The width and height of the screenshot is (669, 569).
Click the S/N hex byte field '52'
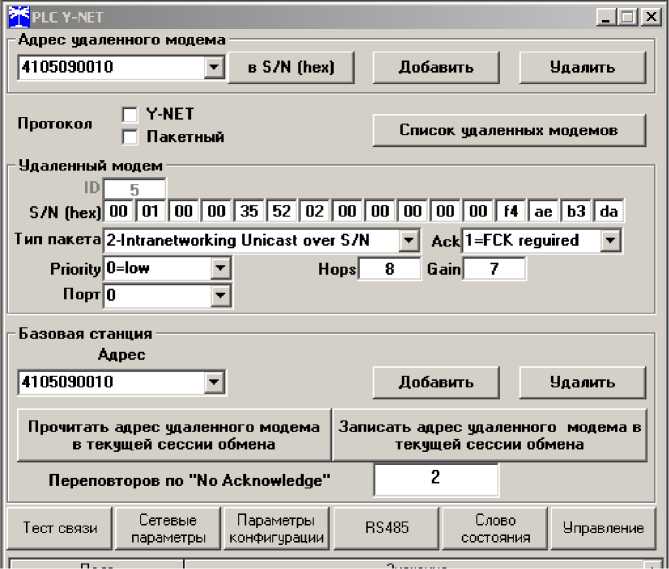[282, 211]
